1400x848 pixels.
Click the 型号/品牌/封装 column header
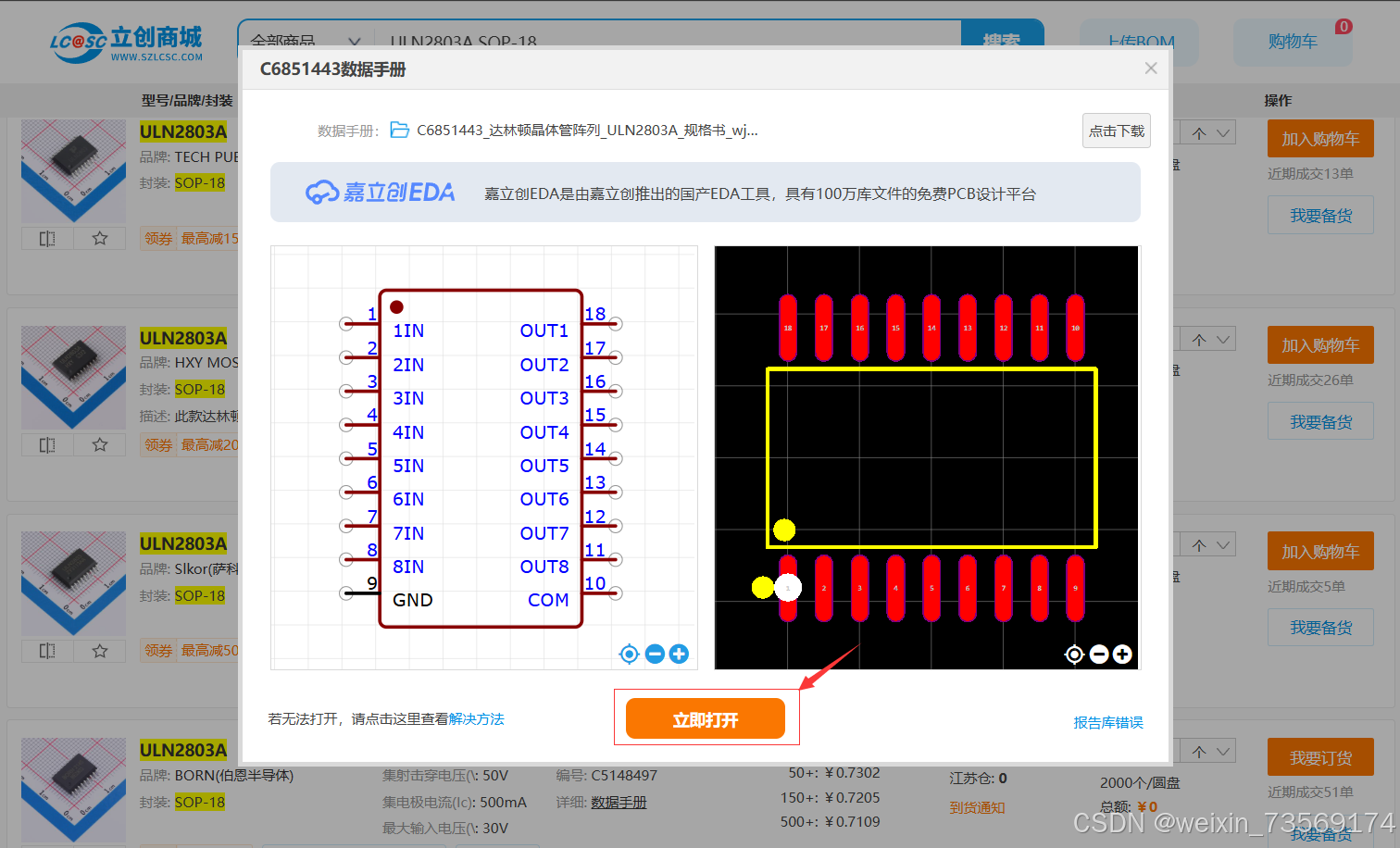[x=187, y=100]
